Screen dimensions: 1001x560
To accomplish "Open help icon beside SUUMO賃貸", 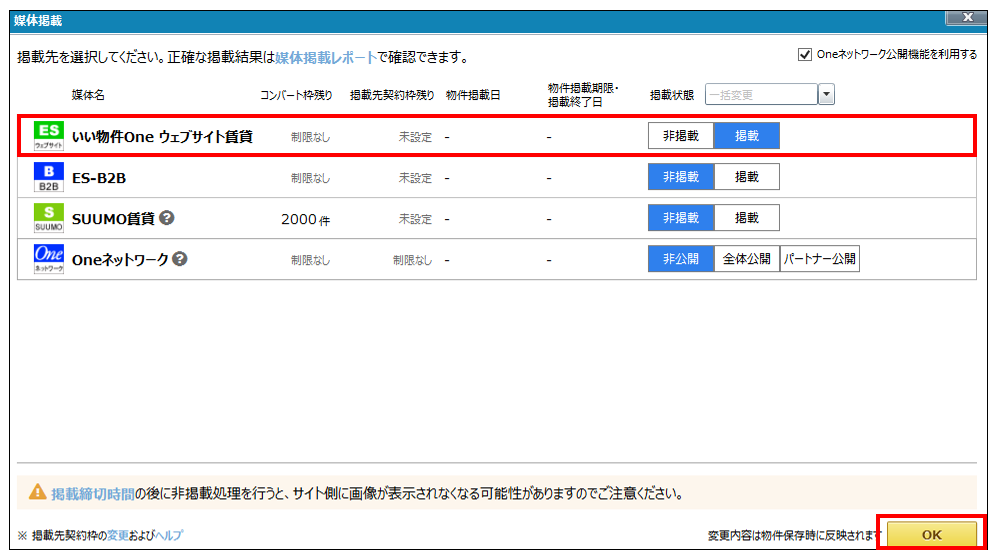I will (167, 217).
